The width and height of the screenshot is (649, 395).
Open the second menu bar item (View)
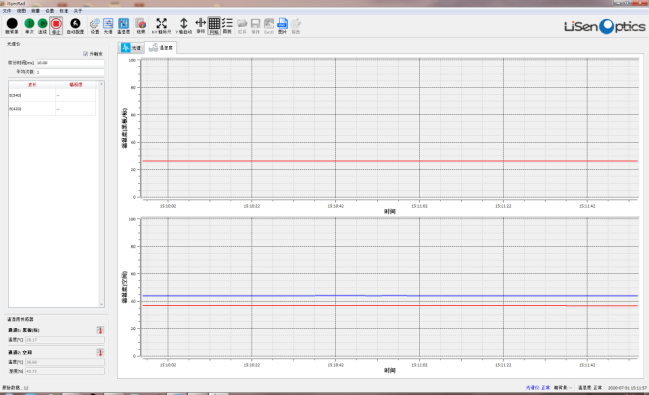pyautogui.click(x=21, y=11)
